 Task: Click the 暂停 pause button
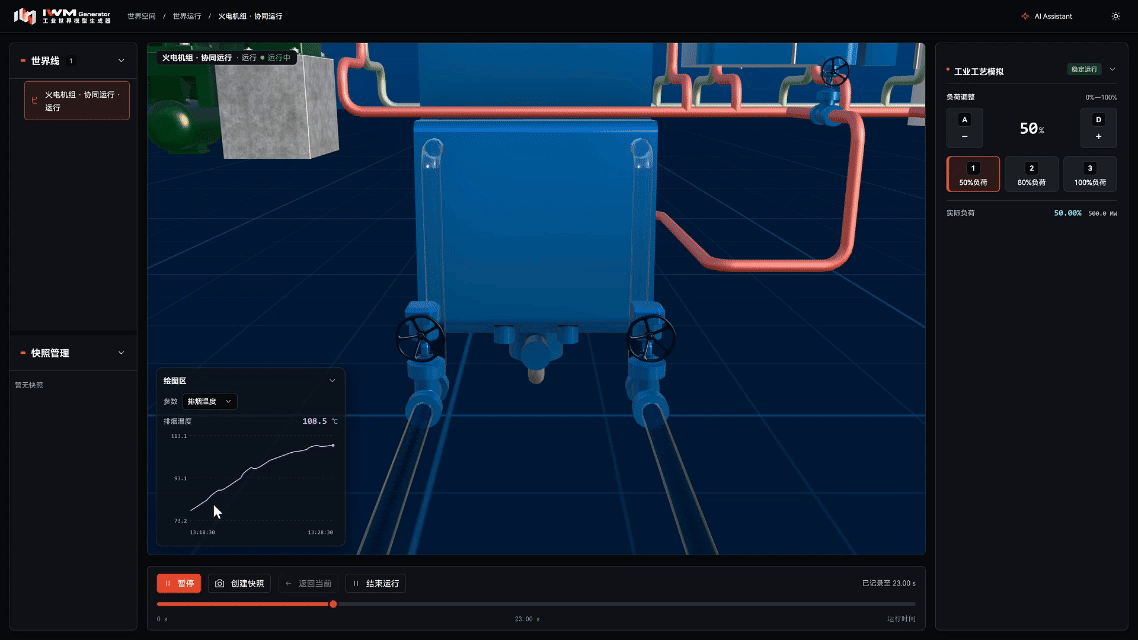point(179,583)
